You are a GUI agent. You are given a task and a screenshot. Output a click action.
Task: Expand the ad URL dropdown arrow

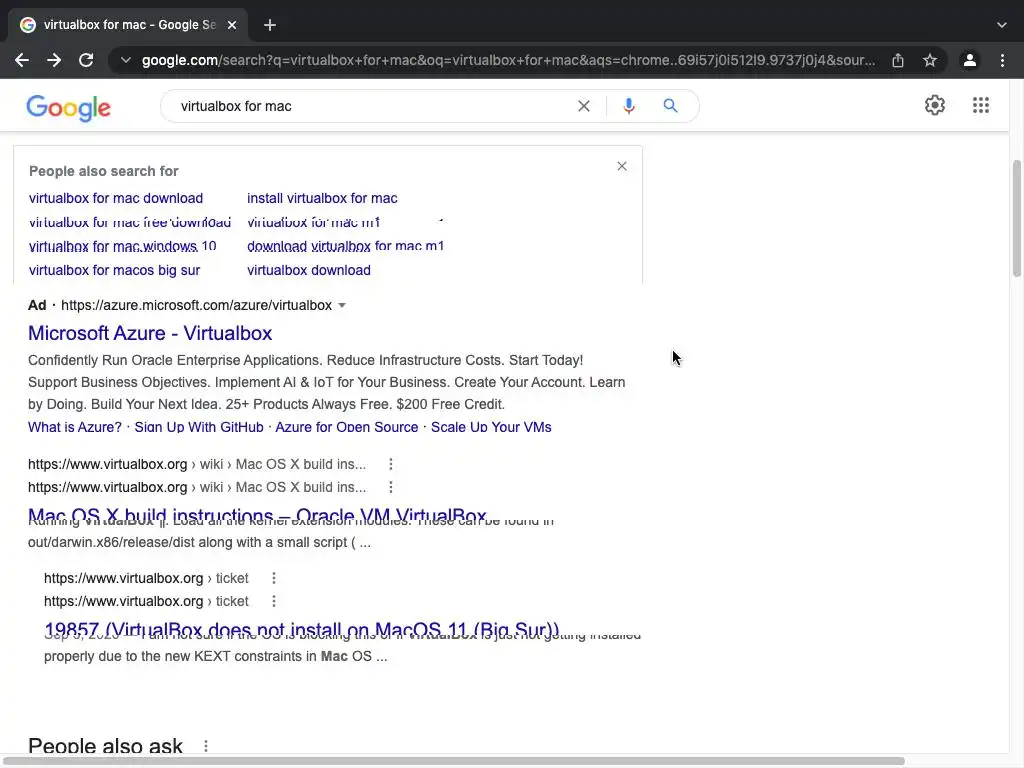pos(342,306)
